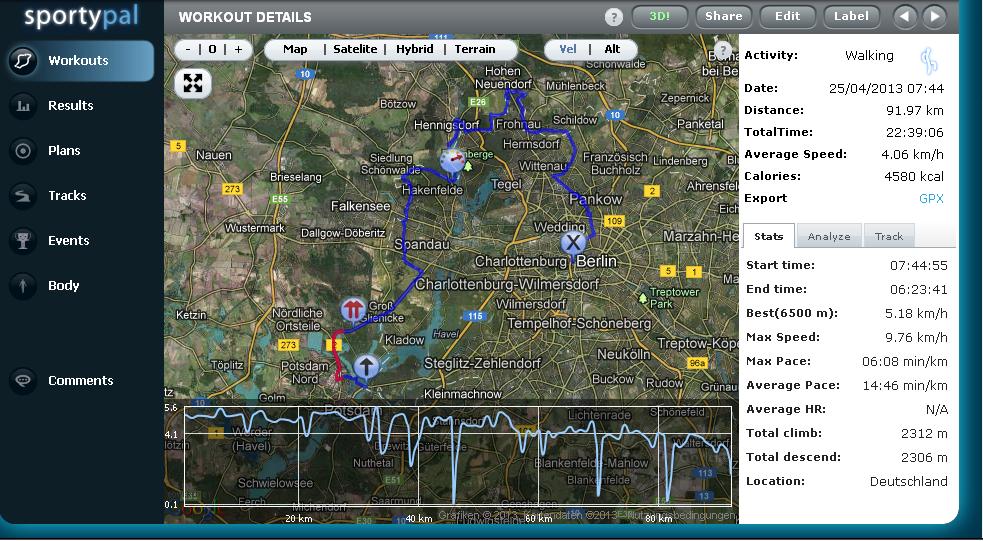Screen dimensions: 983x541
Task: Click the up-arrow start marker on map
Action: (367, 367)
